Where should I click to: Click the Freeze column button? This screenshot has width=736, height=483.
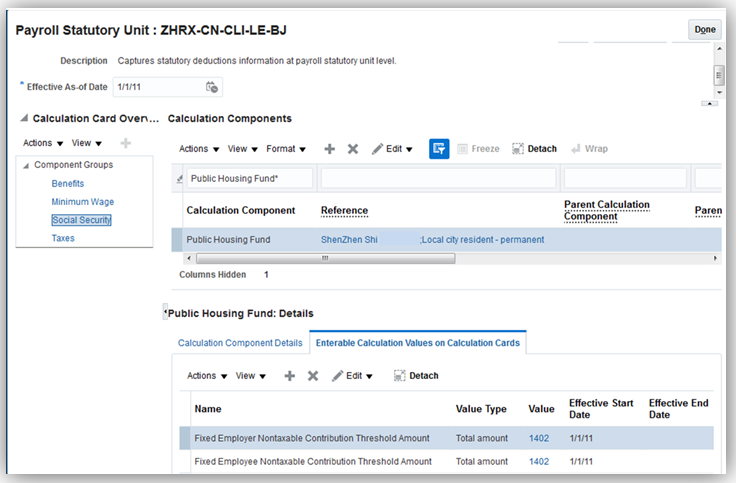pyautogui.click(x=478, y=149)
